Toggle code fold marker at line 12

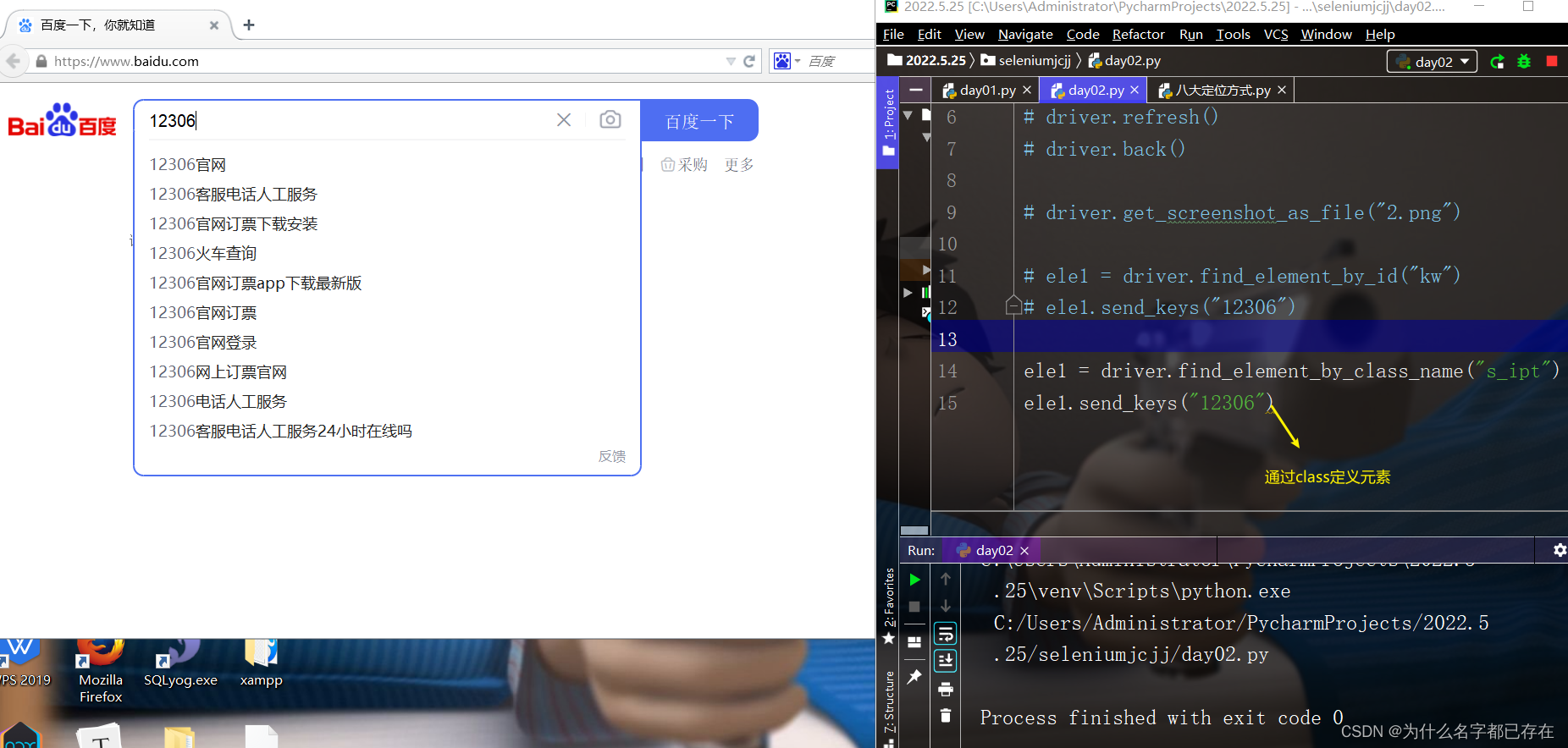pos(1013,305)
